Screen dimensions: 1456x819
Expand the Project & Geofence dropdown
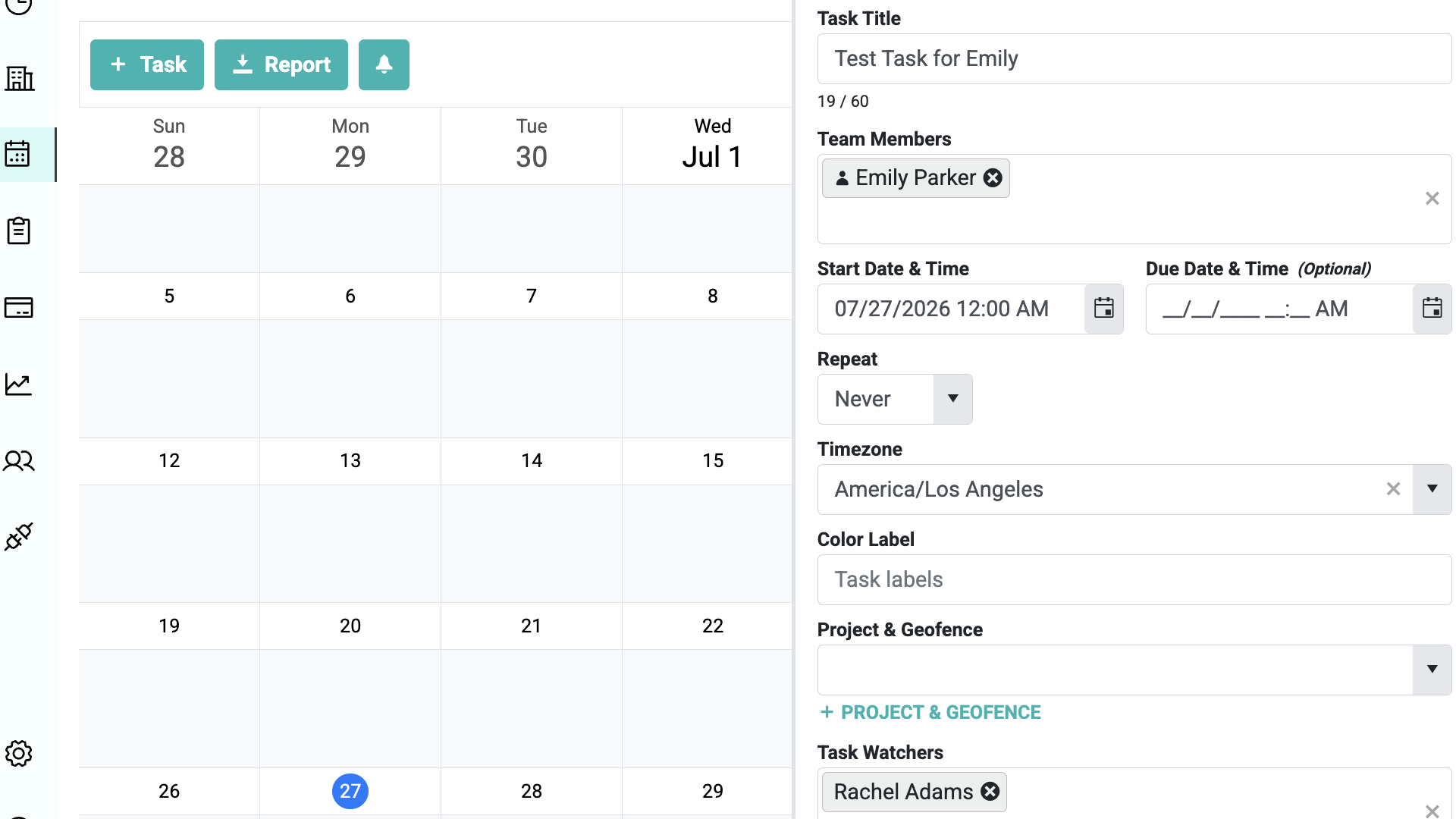[x=1432, y=670]
